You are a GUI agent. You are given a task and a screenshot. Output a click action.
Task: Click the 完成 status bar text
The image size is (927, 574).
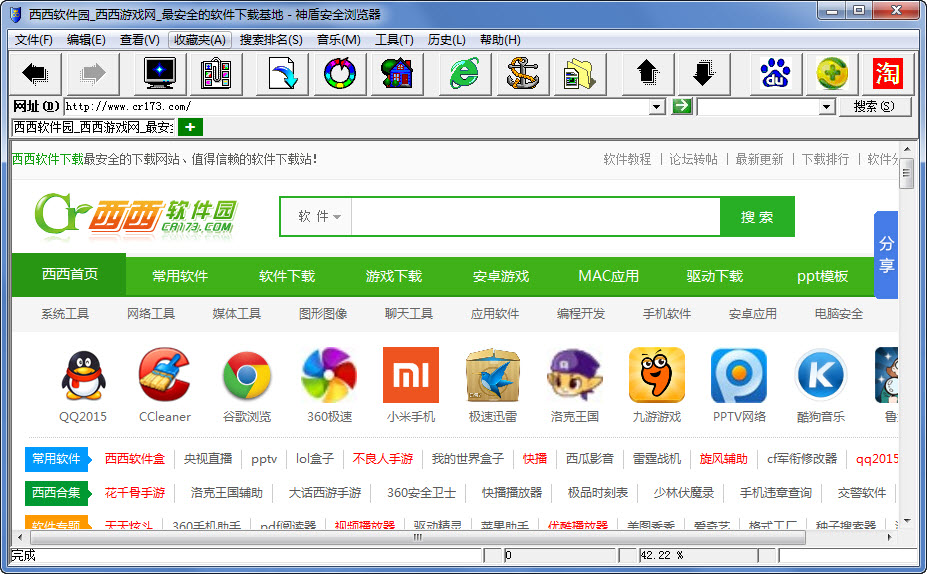click(x=24, y=555)
